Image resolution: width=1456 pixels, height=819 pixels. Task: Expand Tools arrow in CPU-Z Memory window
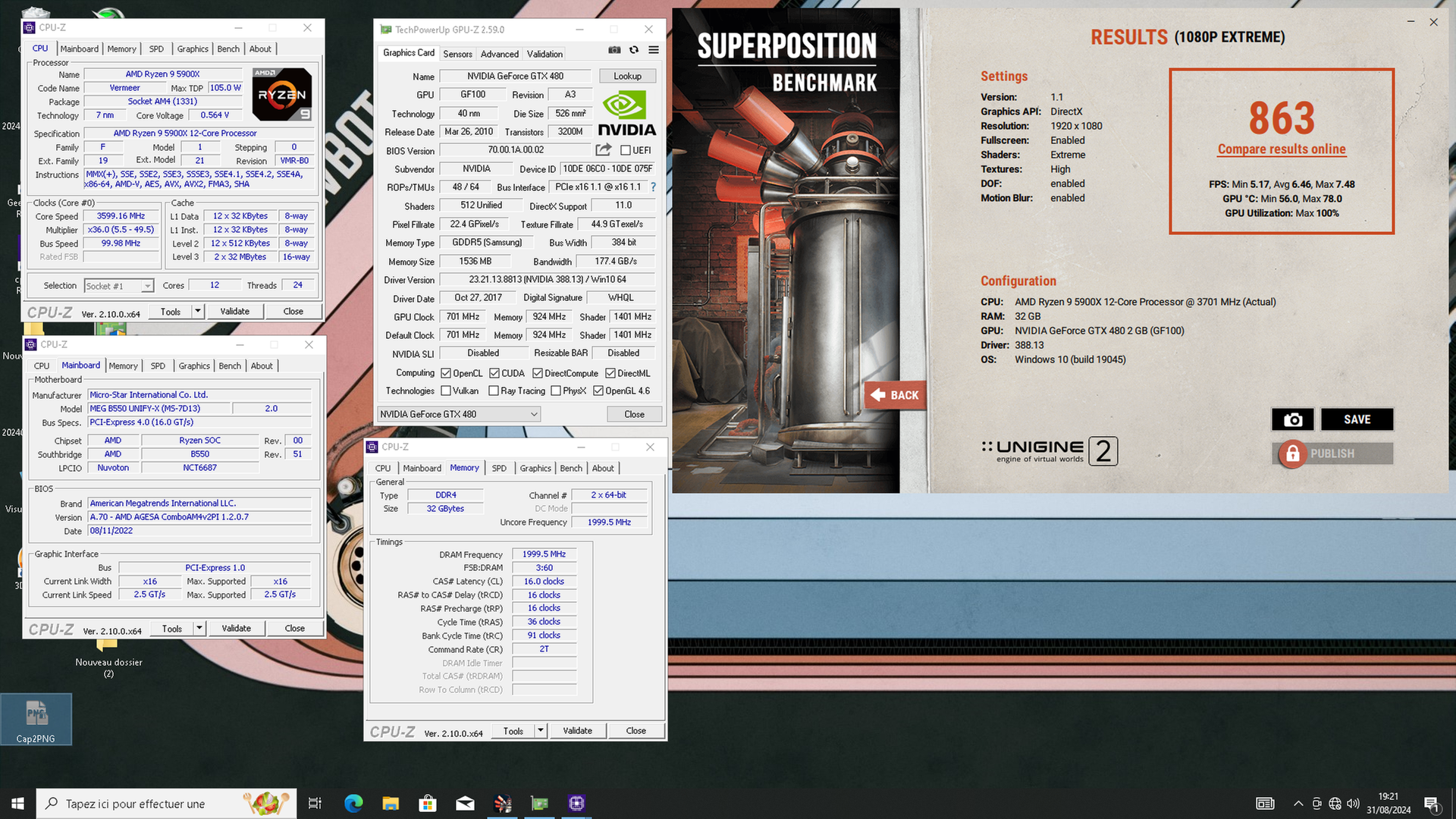[541, 730]
